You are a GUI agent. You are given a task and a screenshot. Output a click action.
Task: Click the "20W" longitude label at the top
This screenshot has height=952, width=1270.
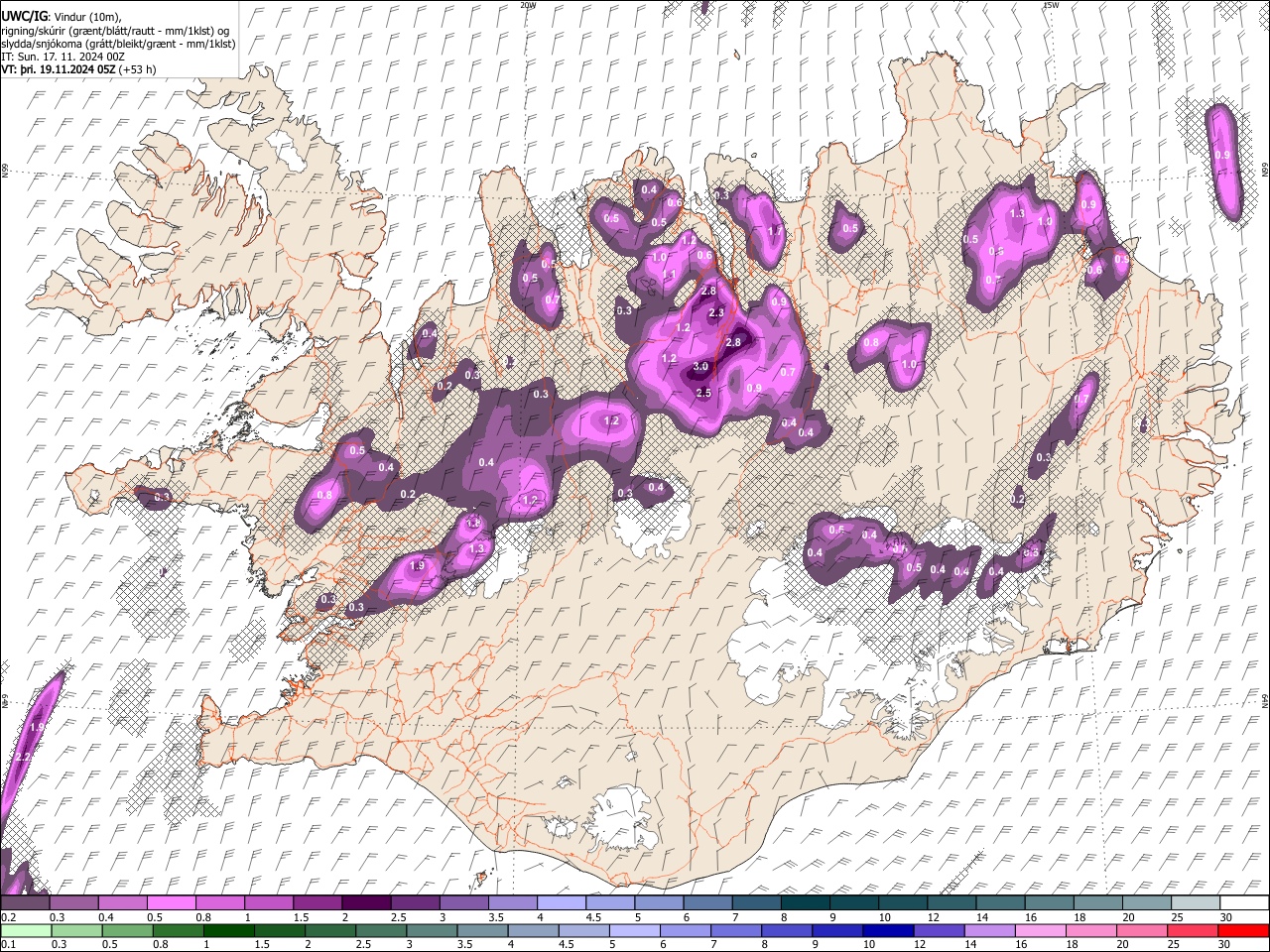[528, 5]
